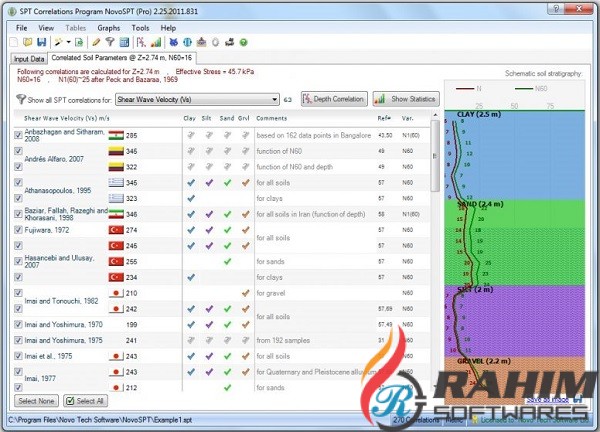Click the blue globe toolbar icon
Image resolution: width=600 pixels, height=432 pixels.
click(x=188, y=42)
